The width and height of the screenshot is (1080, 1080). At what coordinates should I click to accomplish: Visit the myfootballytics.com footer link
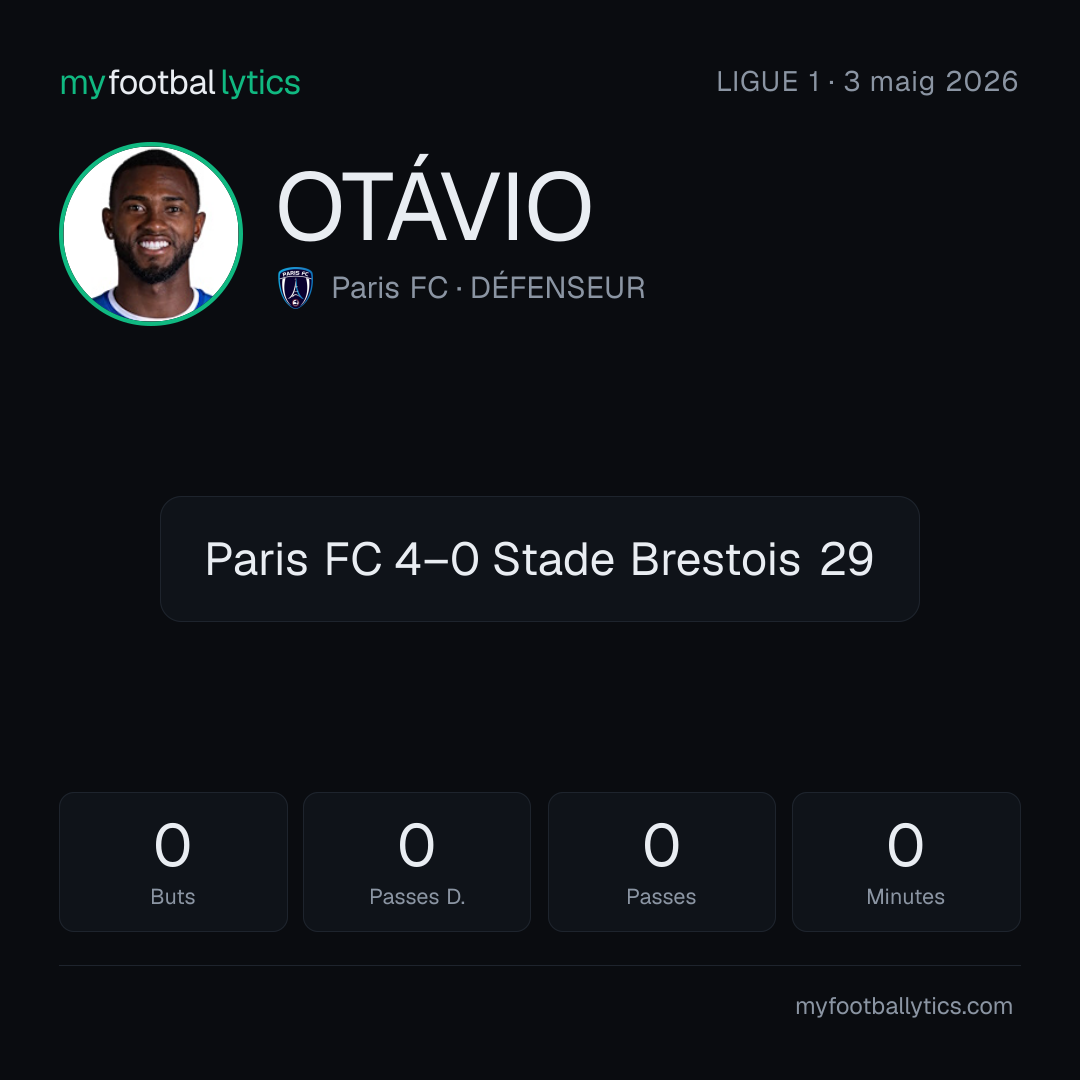pos(904,1006)
